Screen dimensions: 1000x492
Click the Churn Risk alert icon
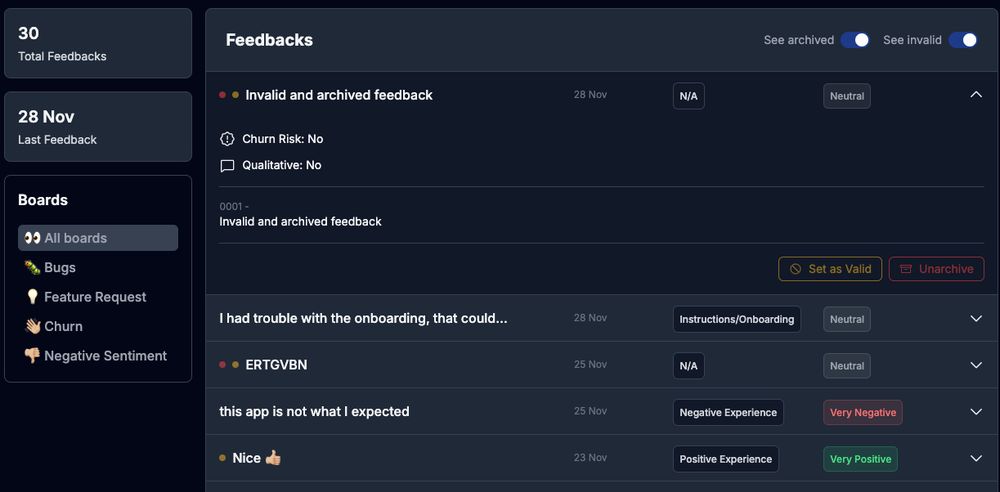pyautogui.click(x=227, y=139)
